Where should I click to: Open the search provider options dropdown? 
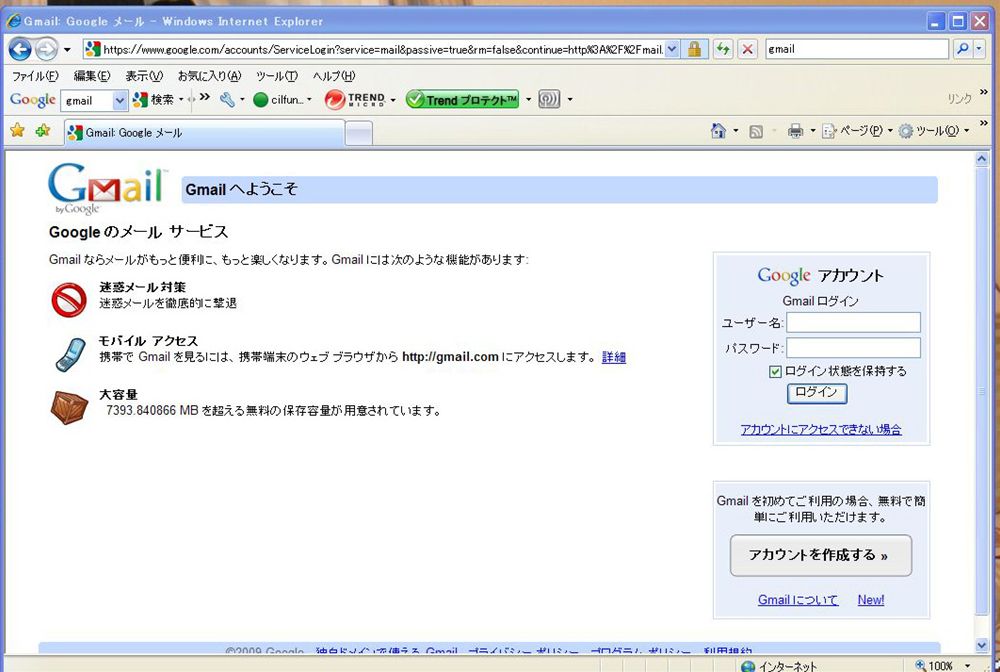(979, 49)
